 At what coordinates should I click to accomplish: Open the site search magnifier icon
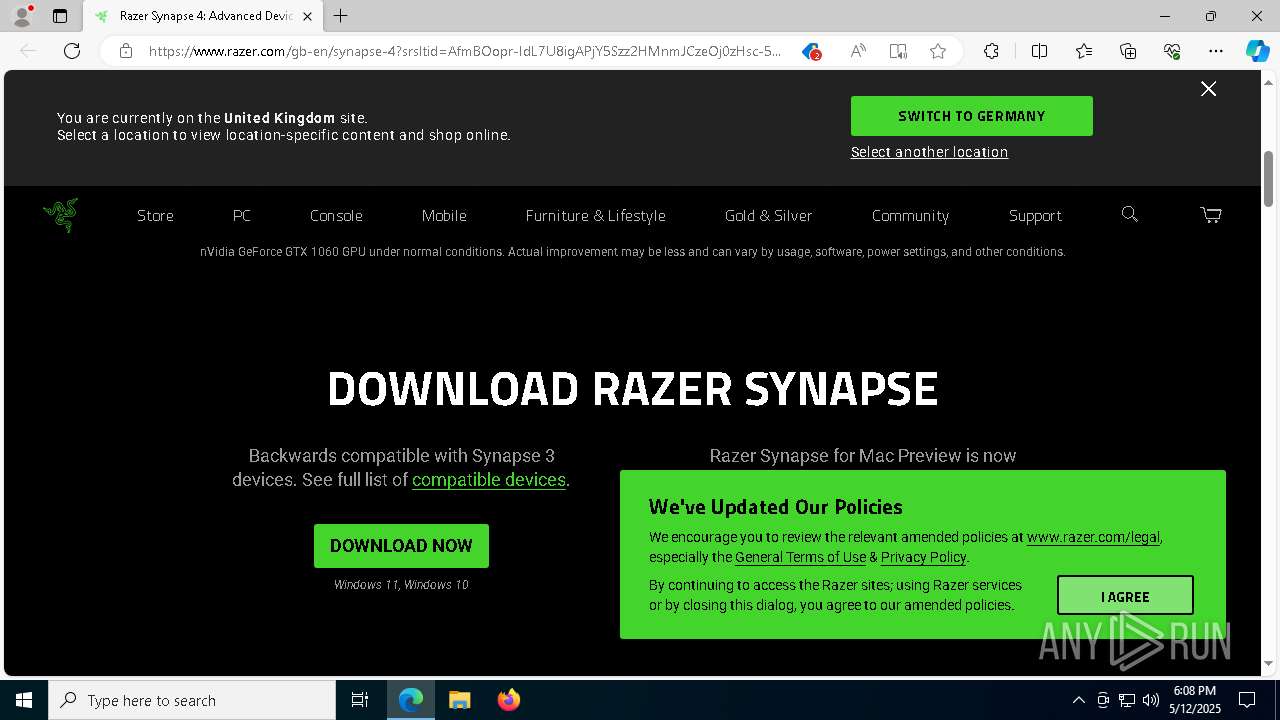[1130, 214]
